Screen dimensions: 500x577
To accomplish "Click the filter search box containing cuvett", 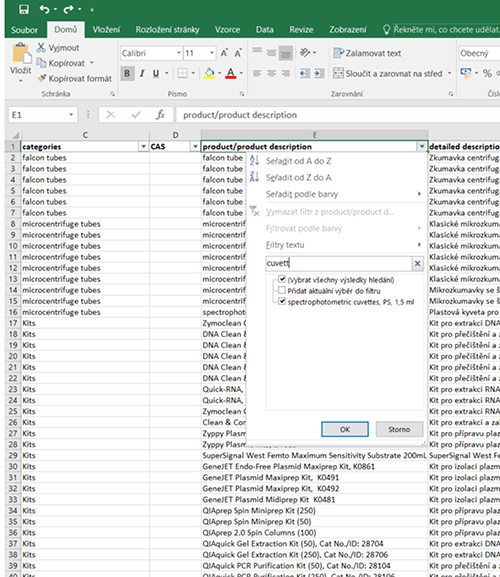I will 338,263.
